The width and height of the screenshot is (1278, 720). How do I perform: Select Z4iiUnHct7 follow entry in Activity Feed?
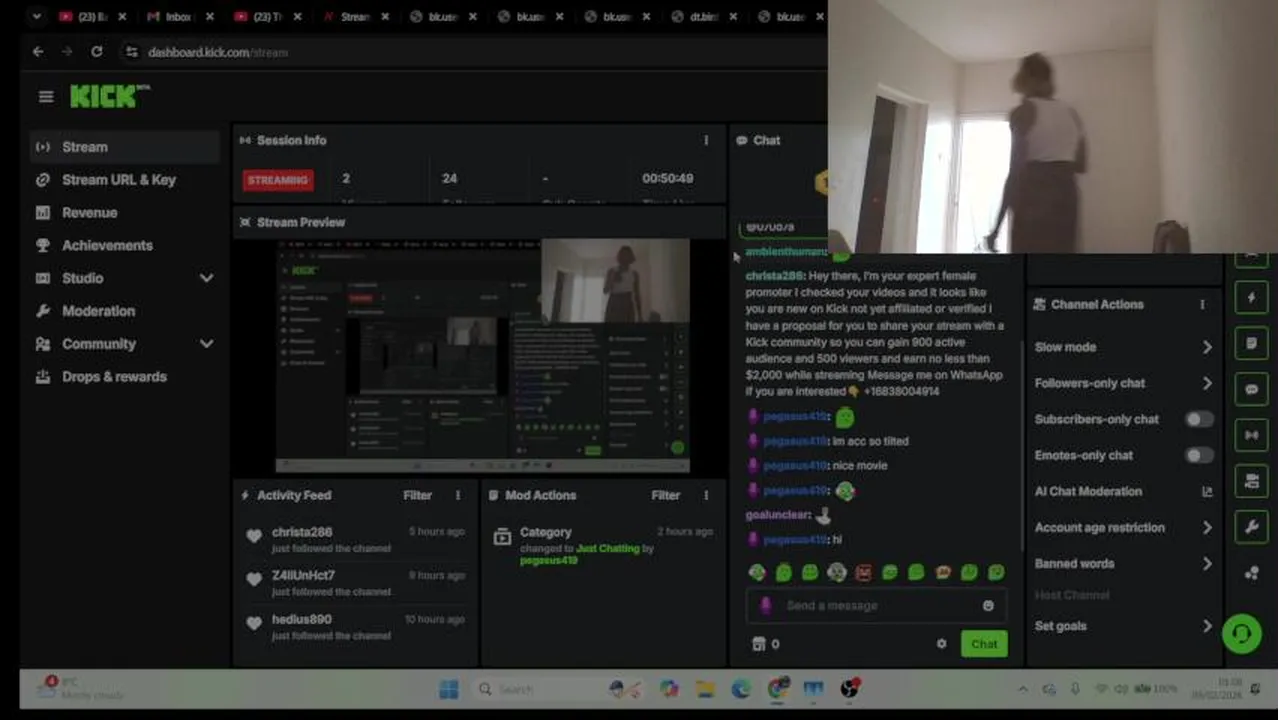click(355, 582)
